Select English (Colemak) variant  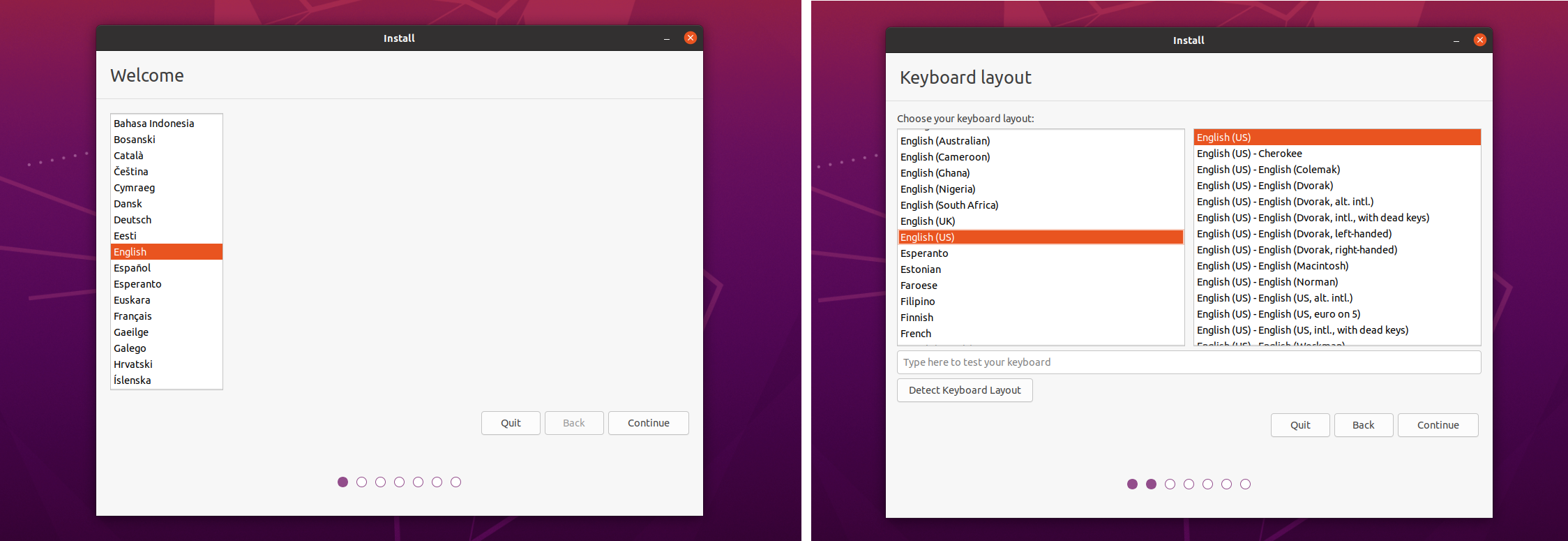point(1337,170)
